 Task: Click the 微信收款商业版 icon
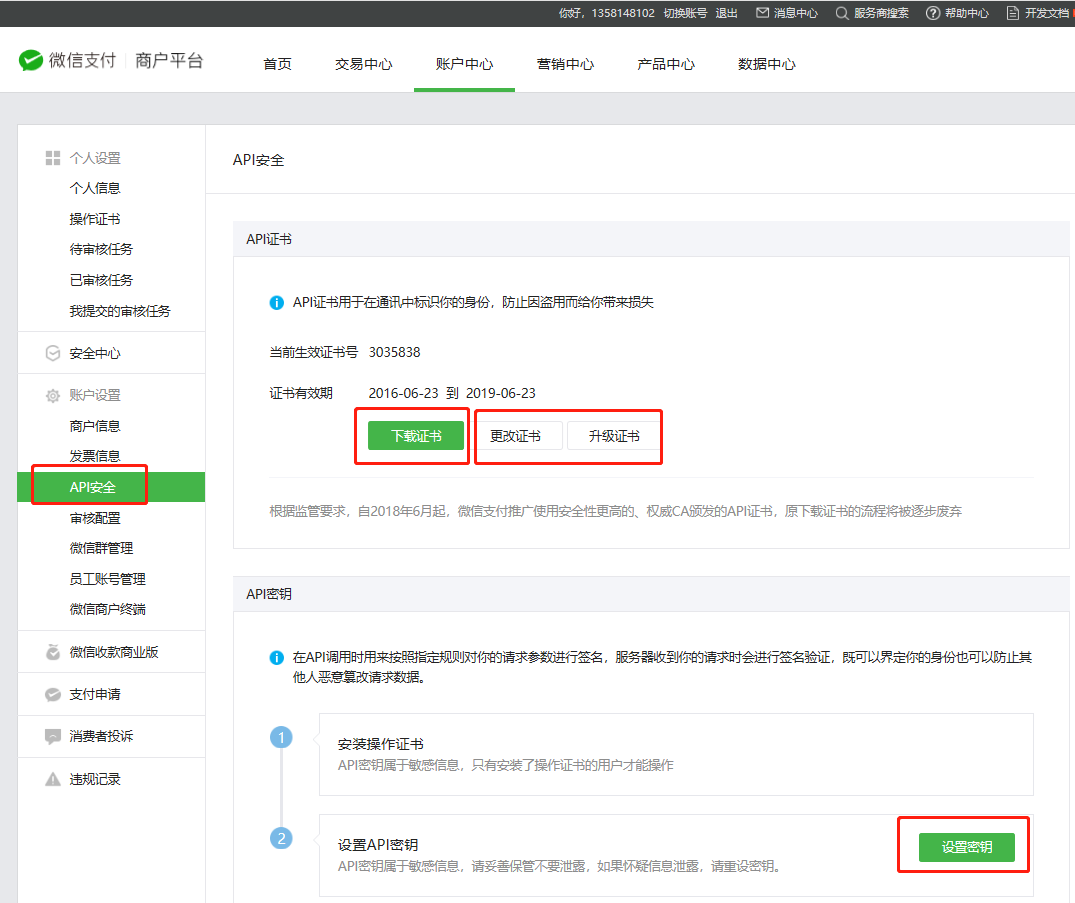tap(53, 652)
